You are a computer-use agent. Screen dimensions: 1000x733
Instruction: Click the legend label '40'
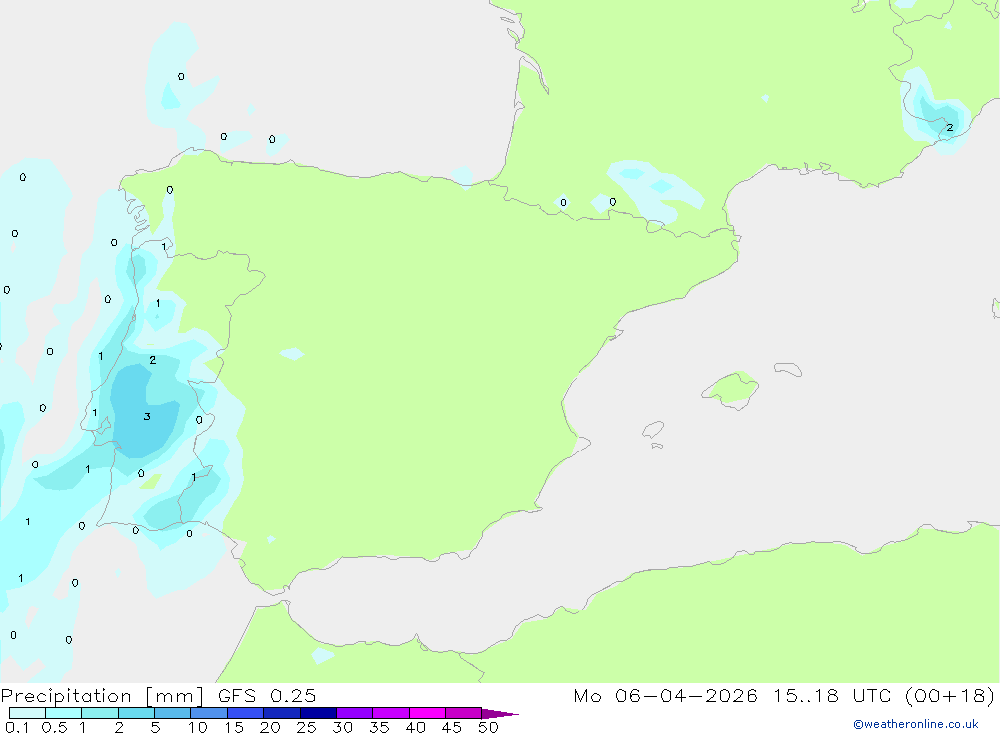click(x=416, y=727)
